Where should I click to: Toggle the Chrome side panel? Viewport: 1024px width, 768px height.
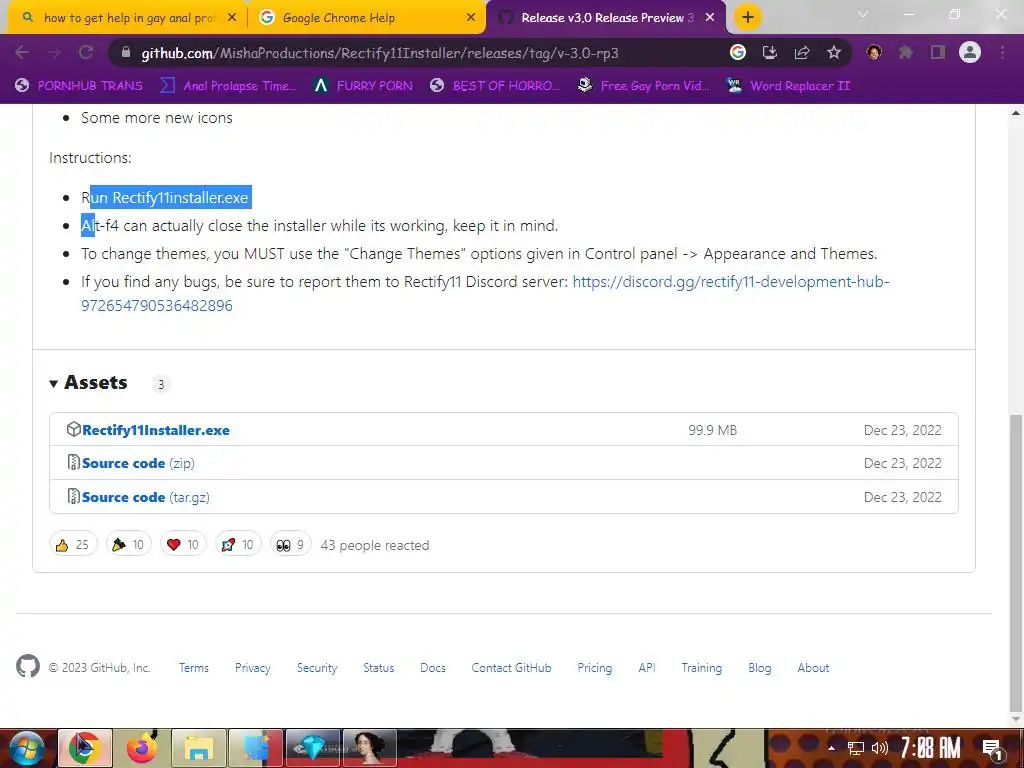(938, 53)
